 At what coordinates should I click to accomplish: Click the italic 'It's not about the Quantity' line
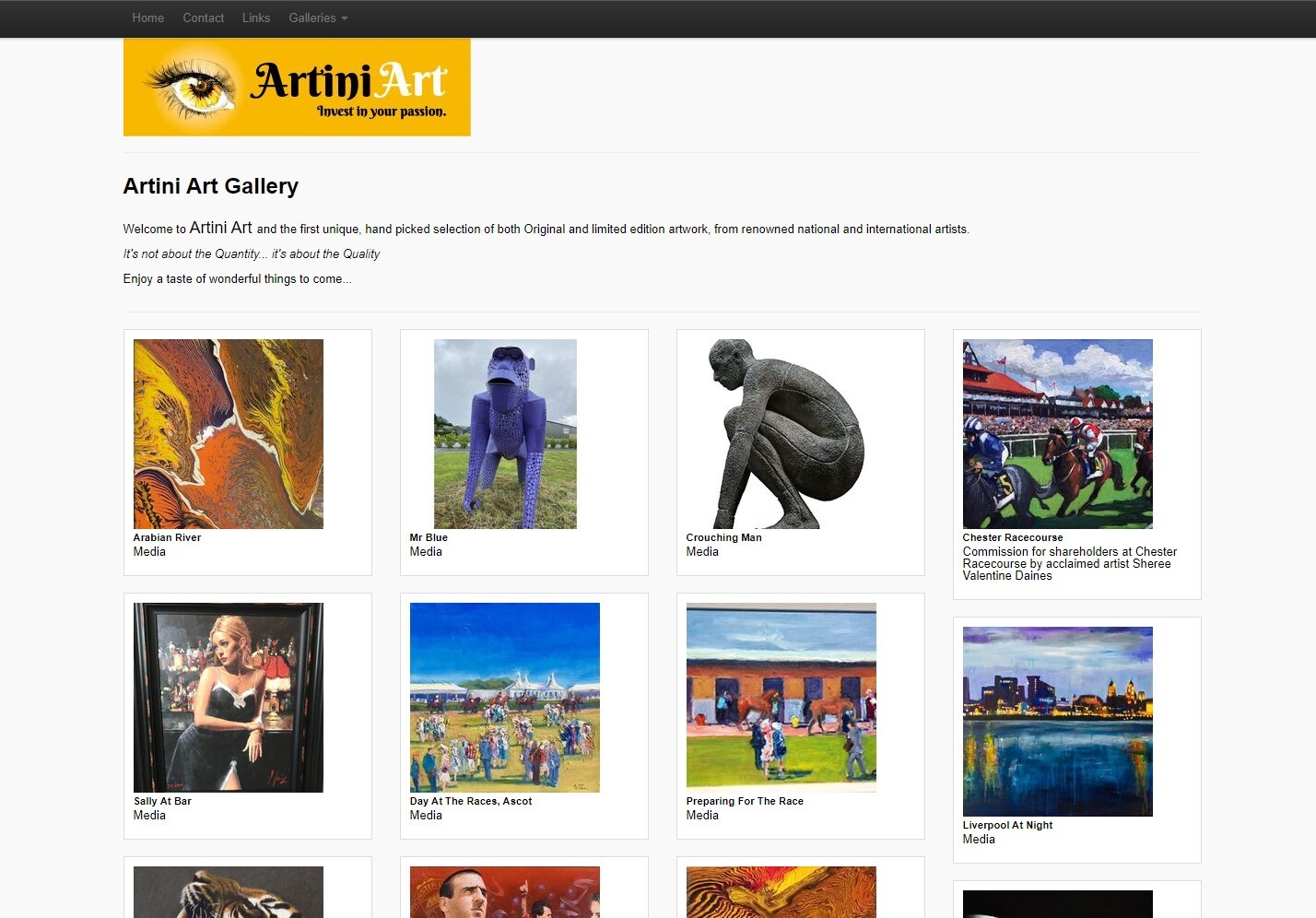click(x=252, y=253)
